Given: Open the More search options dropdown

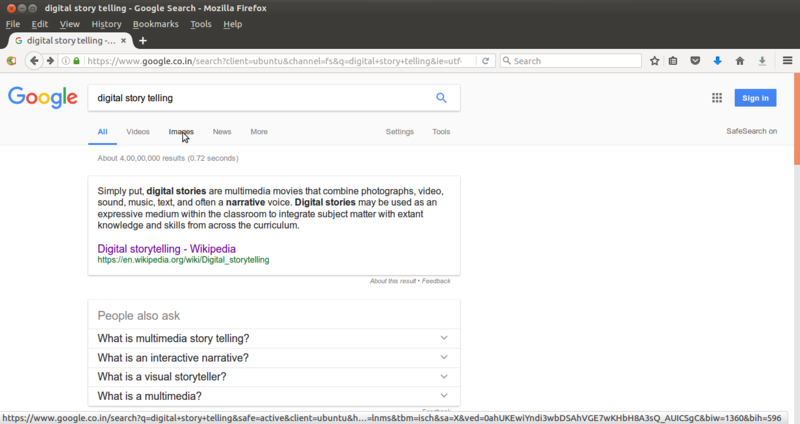Looking at the screenshot, I should 259,132.
